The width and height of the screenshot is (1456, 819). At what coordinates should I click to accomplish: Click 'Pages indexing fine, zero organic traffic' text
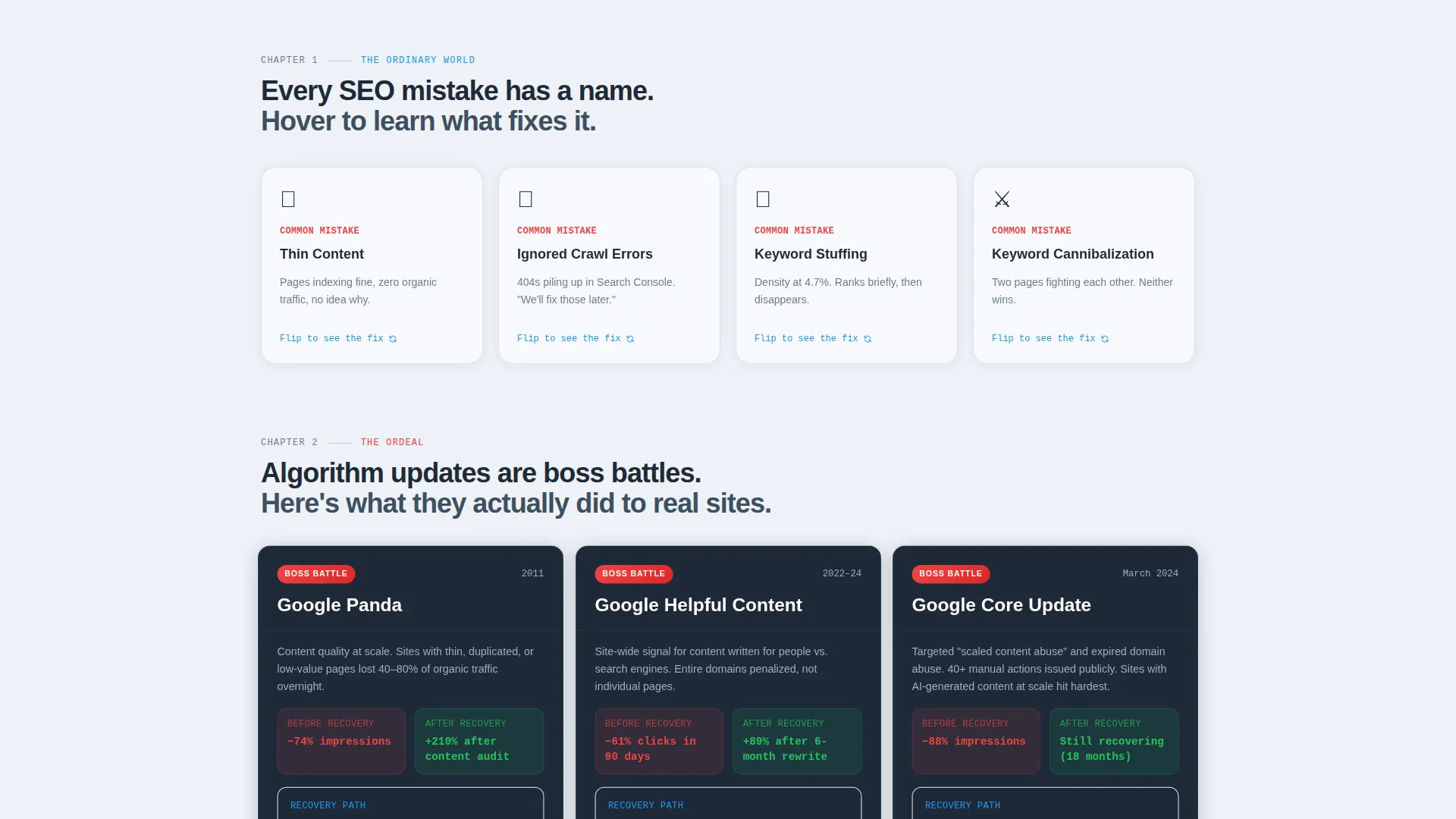pyautogui.click(x=358, y=290)
